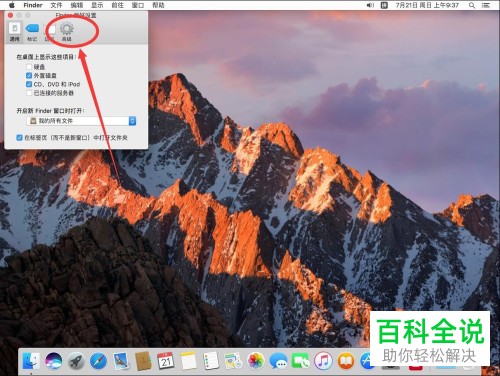Open the 前往 (Go) menu
The image size is (500, 376).
117,5
